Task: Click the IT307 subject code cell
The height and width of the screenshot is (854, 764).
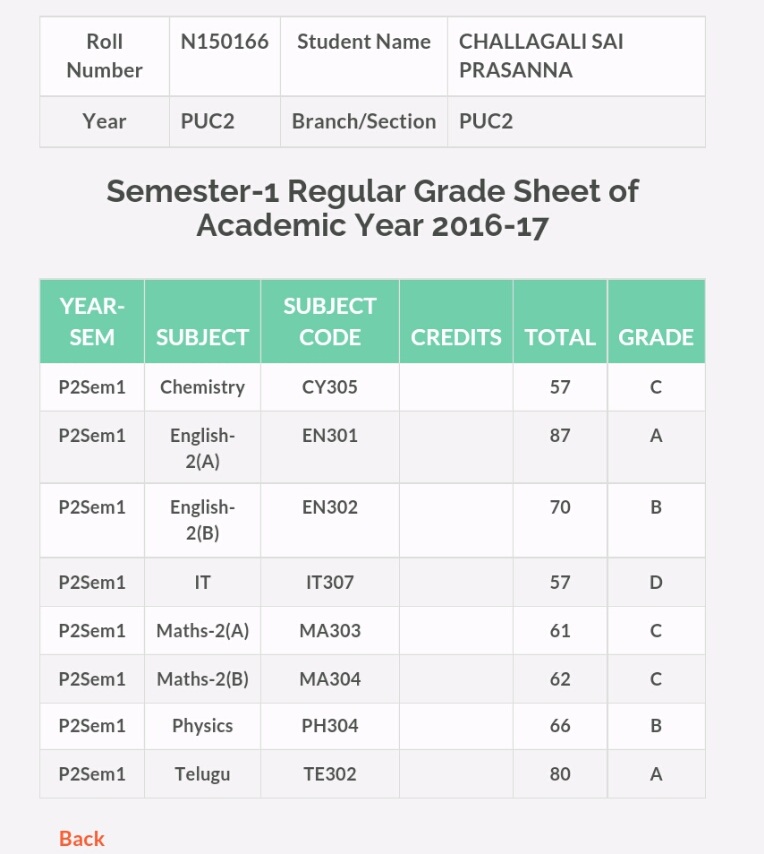Action: [x=330, y=582]
